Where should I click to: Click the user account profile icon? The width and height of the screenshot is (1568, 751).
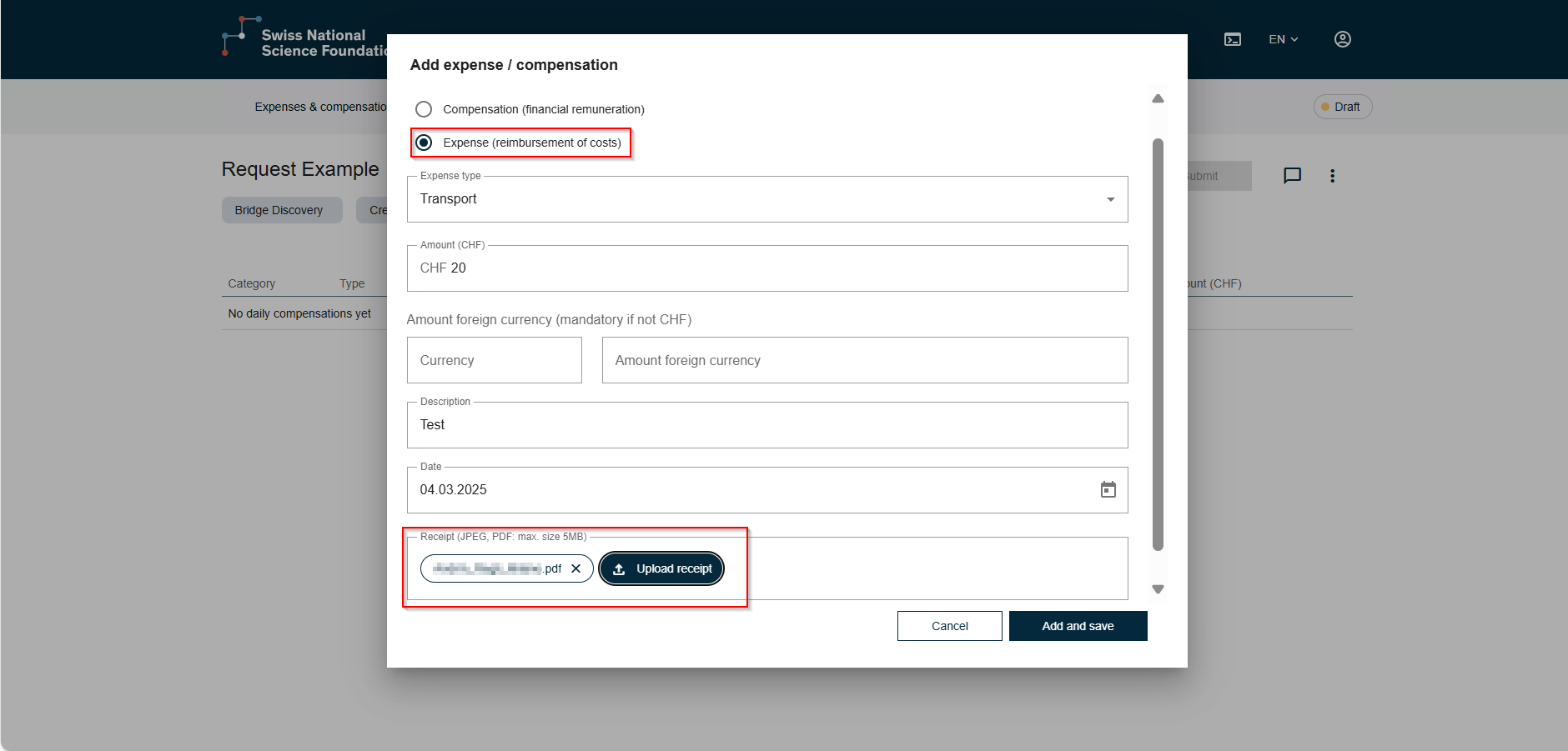pos(1342,39)
